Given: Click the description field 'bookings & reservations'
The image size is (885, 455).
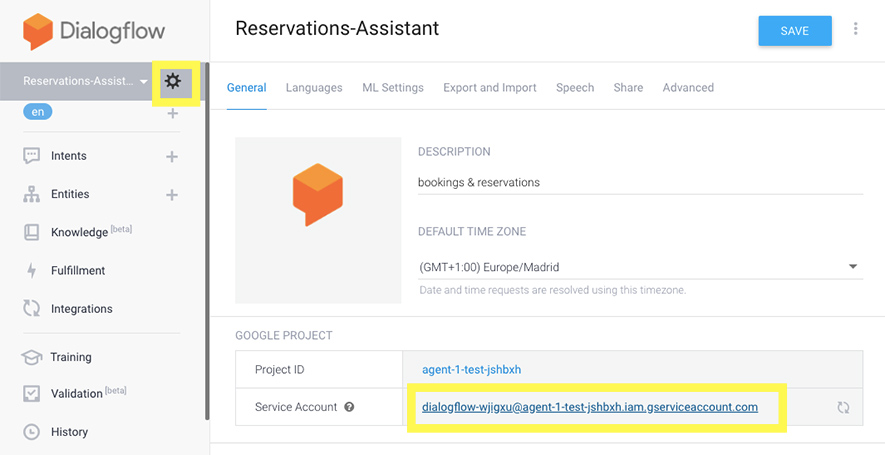Looking at the screenshot, I should click(x=641, y=182).
